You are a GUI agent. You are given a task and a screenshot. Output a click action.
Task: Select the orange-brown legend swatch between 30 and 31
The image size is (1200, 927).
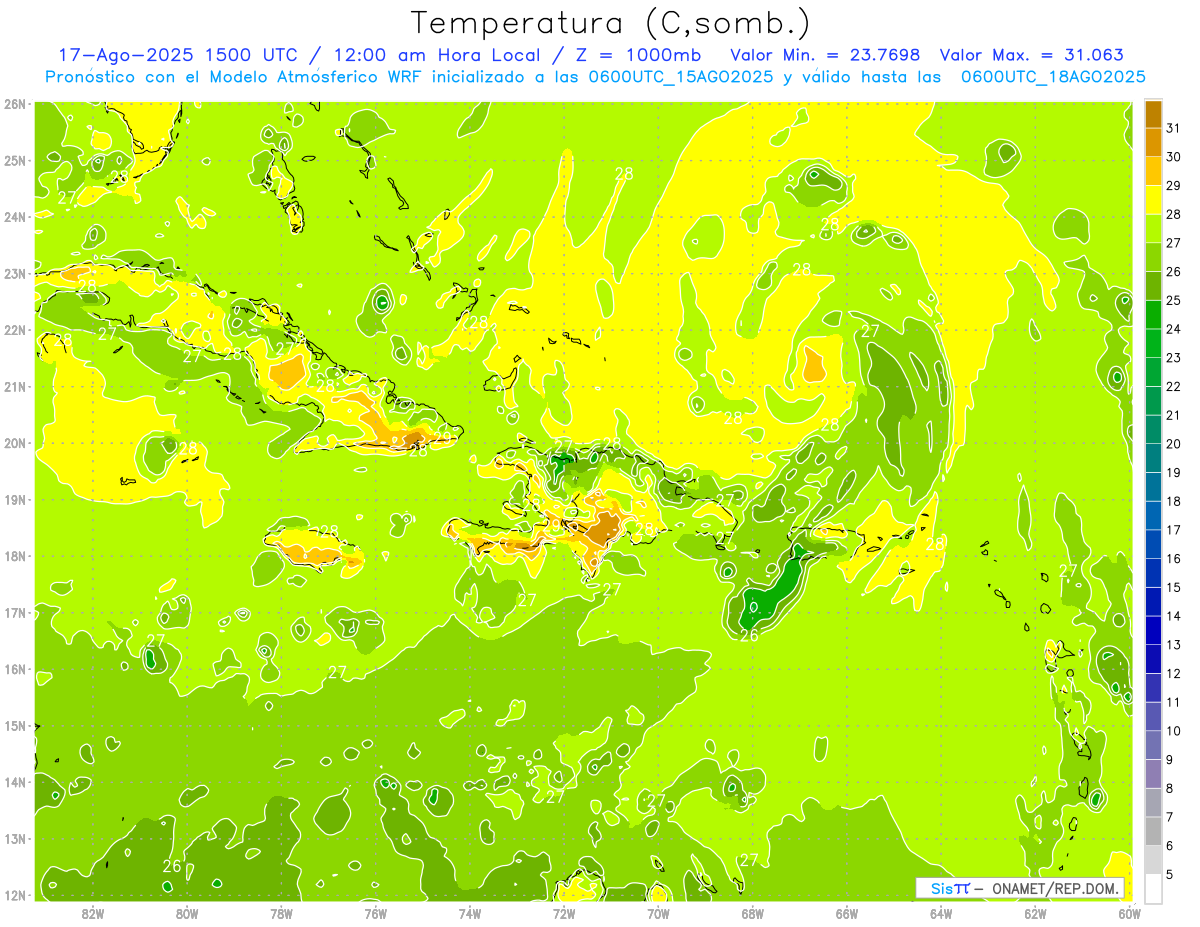[1153, 142]
